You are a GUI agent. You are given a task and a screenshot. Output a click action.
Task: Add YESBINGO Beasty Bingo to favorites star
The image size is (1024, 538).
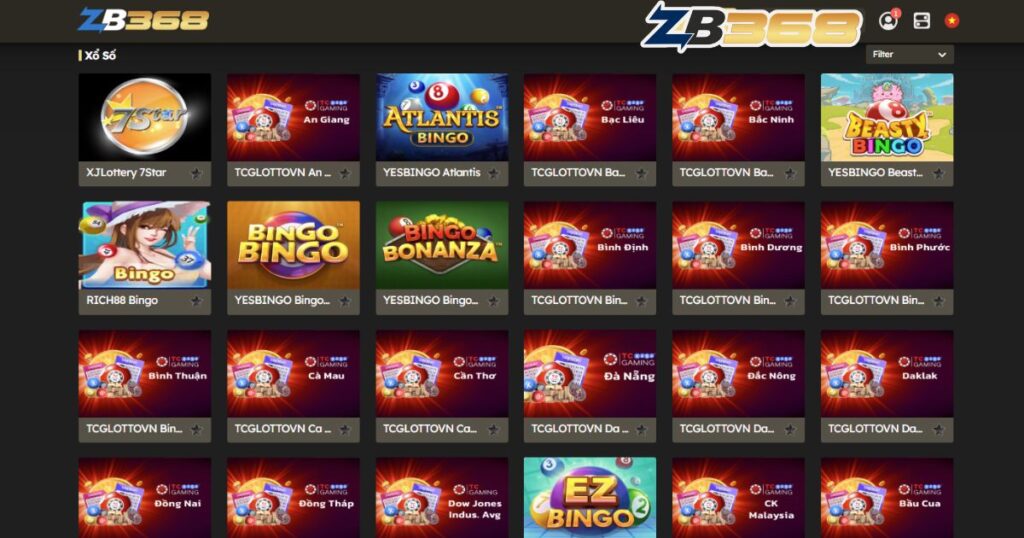click(x=938, y=174)
